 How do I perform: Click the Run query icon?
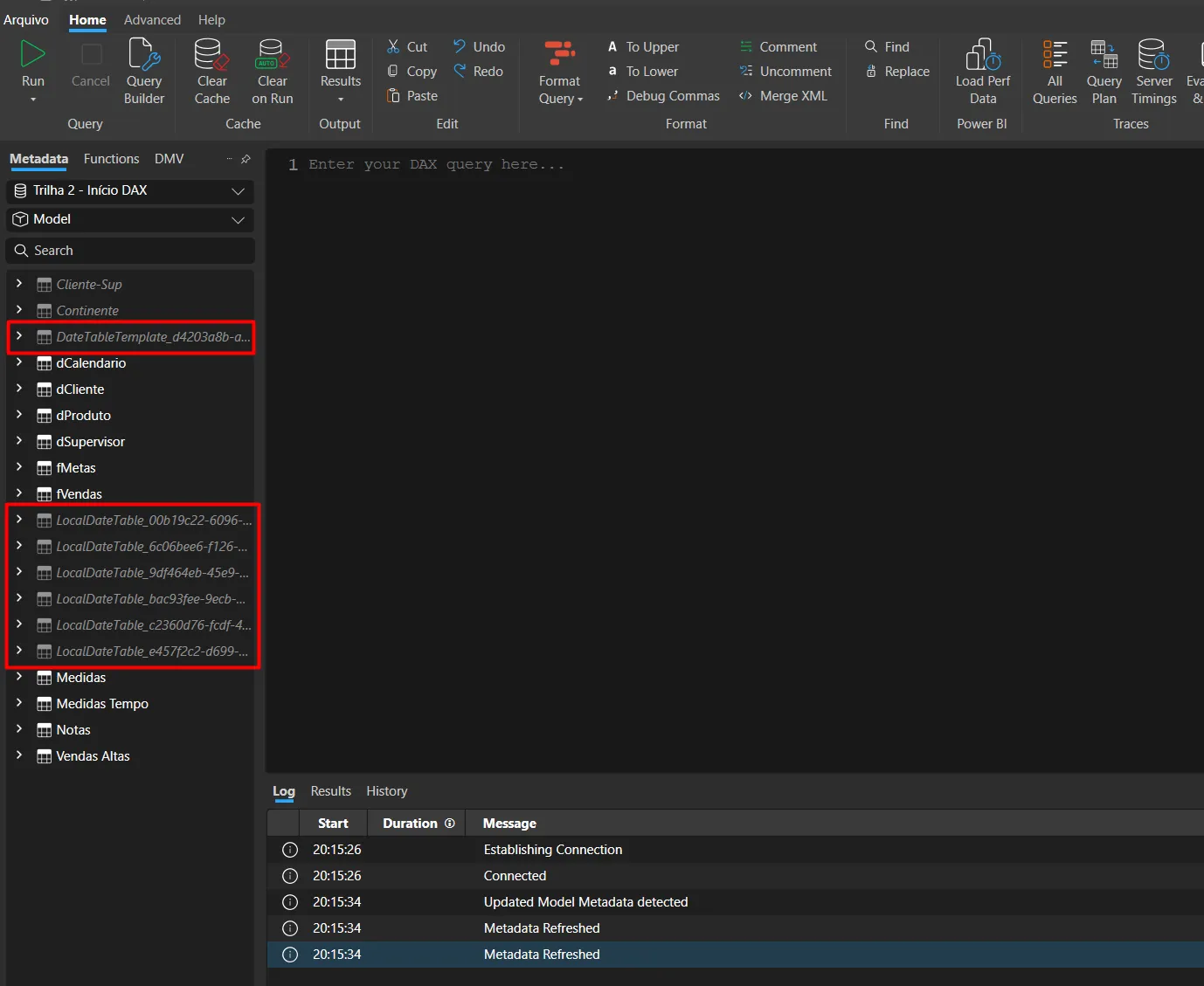coord(32,55)
